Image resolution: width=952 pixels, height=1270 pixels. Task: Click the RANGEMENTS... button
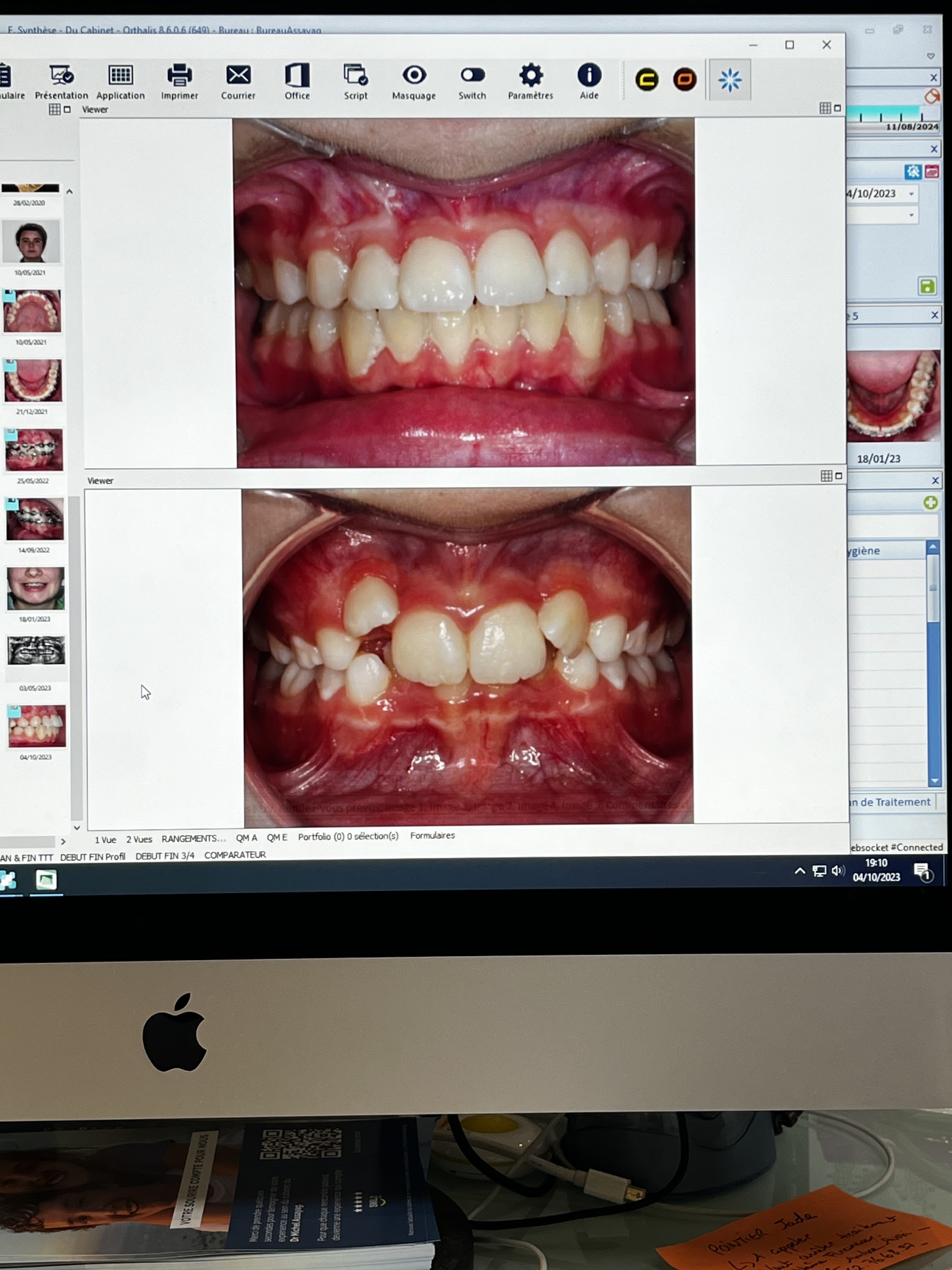point(193,839)
